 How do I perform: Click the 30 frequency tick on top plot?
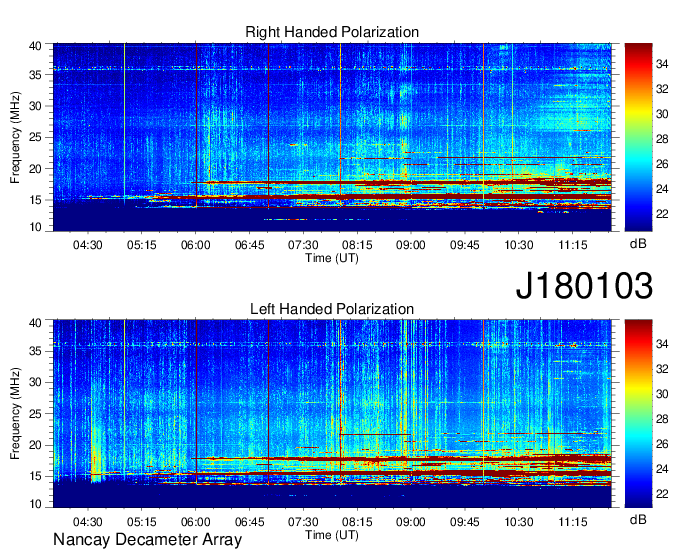point(35,106)
